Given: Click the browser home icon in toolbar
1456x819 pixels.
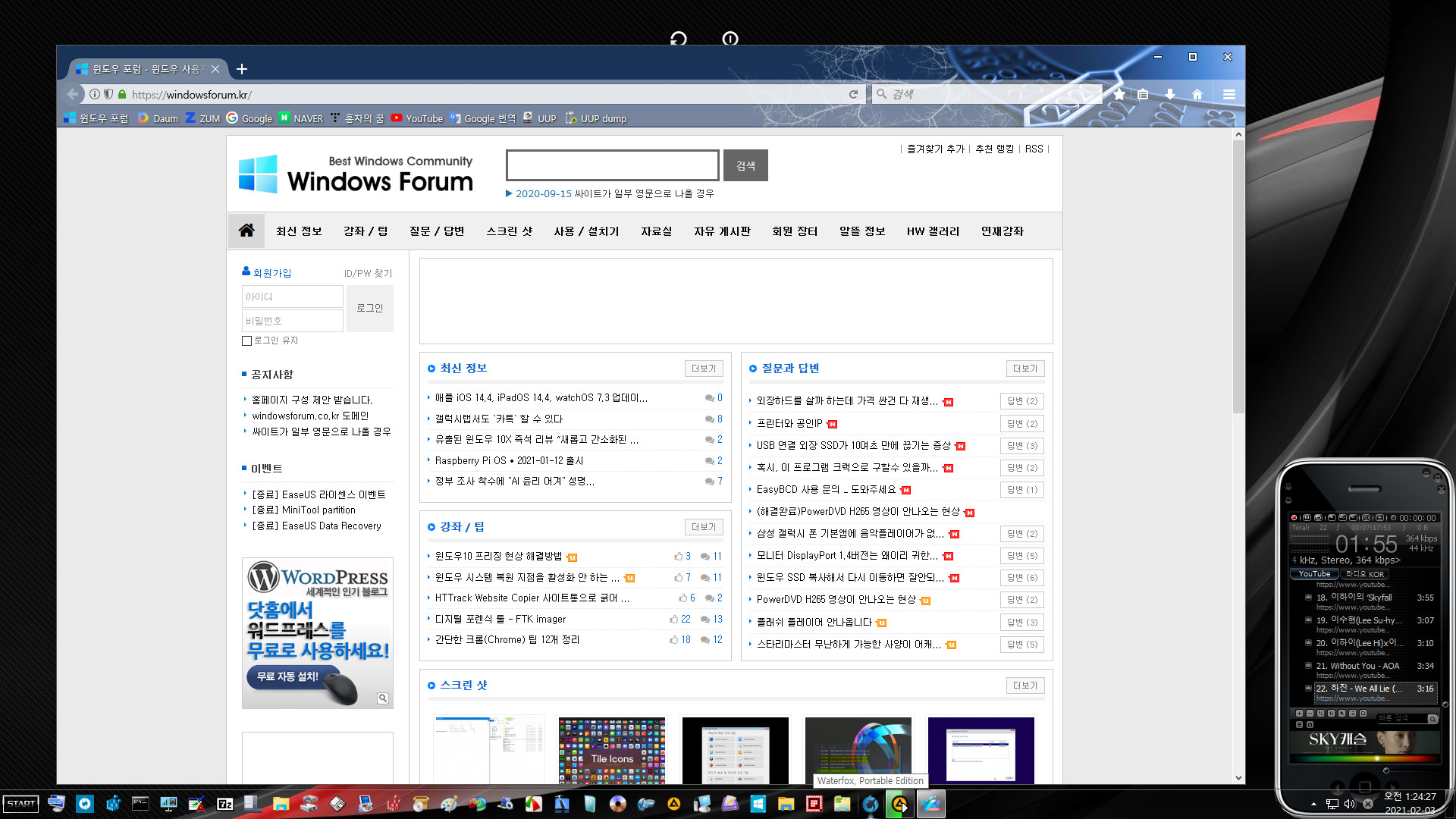Looking at the screenshot, I should coord(1197,94).
